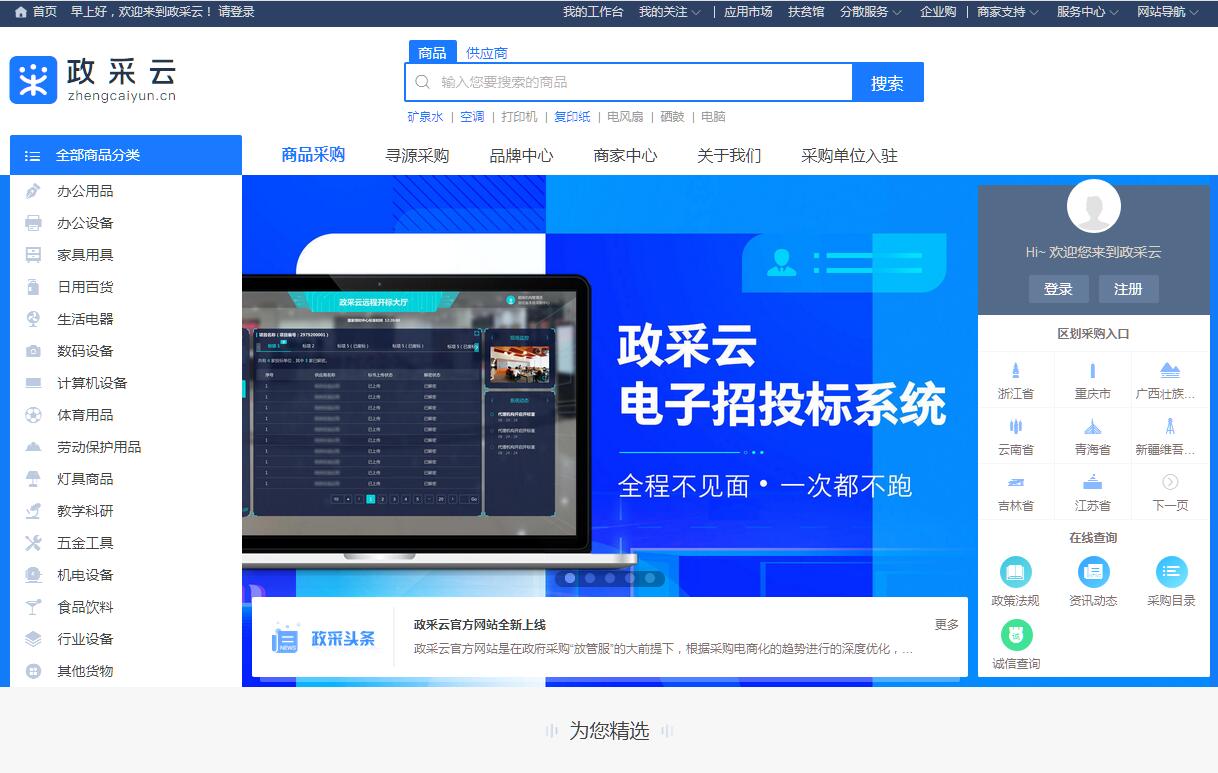Select 云南省 region icon
The image size is (1218, 773).
tap(1016, 427)
